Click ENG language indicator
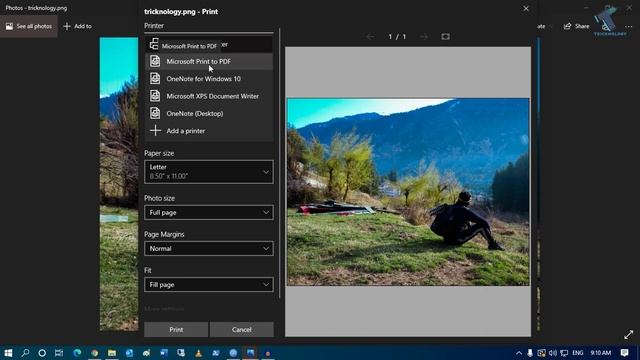Screen dimensions: 640x360 point(578,353)
